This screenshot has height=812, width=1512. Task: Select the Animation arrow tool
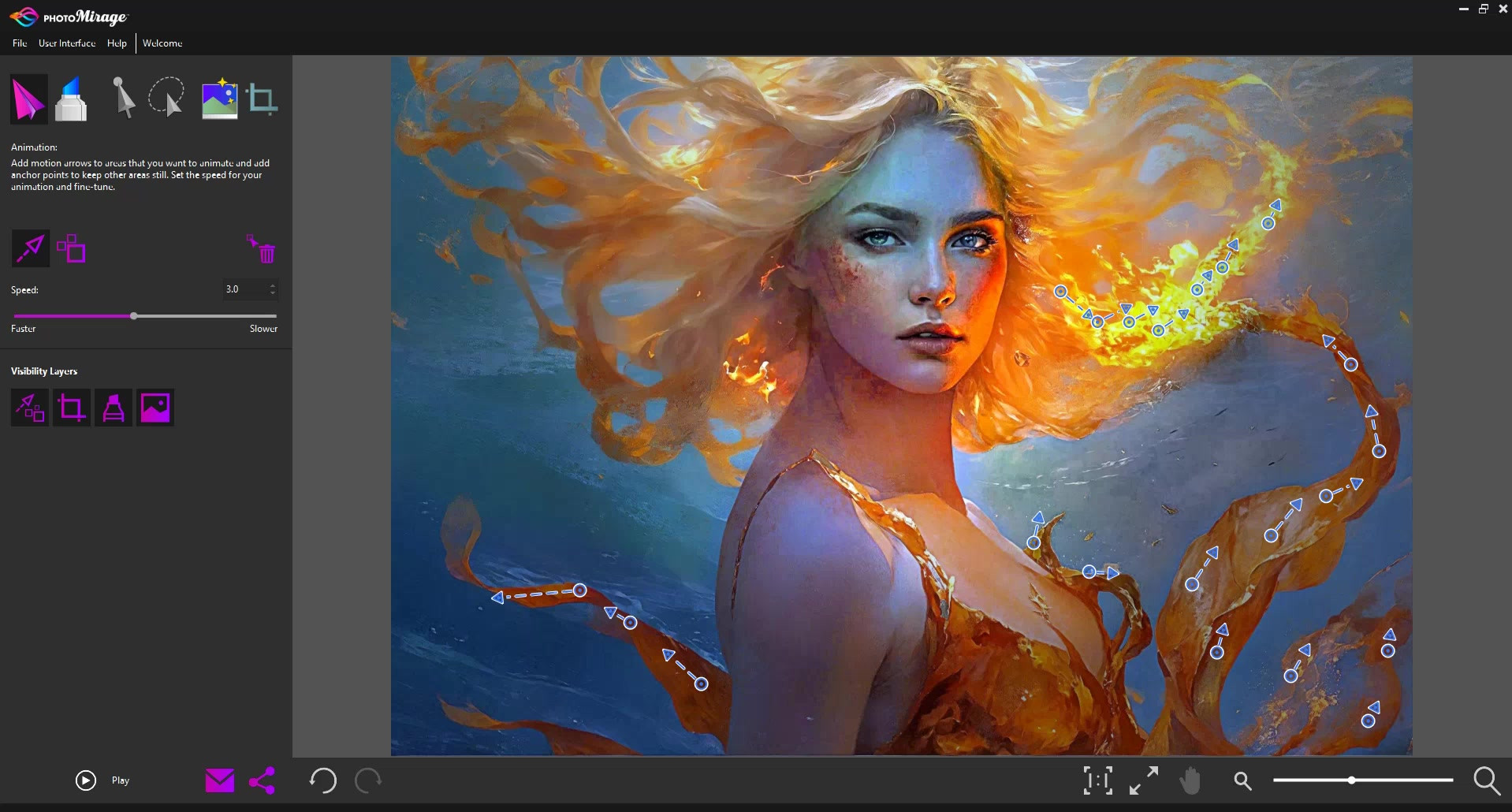pyautogui.click(x=28, y=99)
